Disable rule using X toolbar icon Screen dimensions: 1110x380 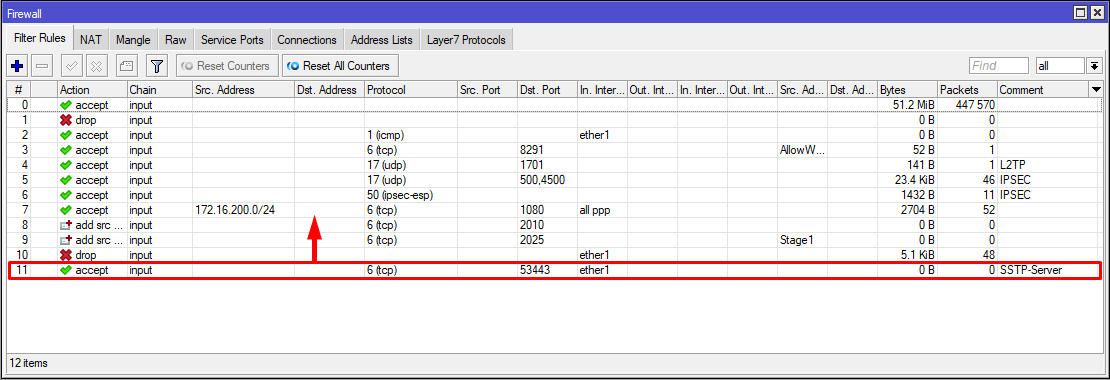(97, 66)
